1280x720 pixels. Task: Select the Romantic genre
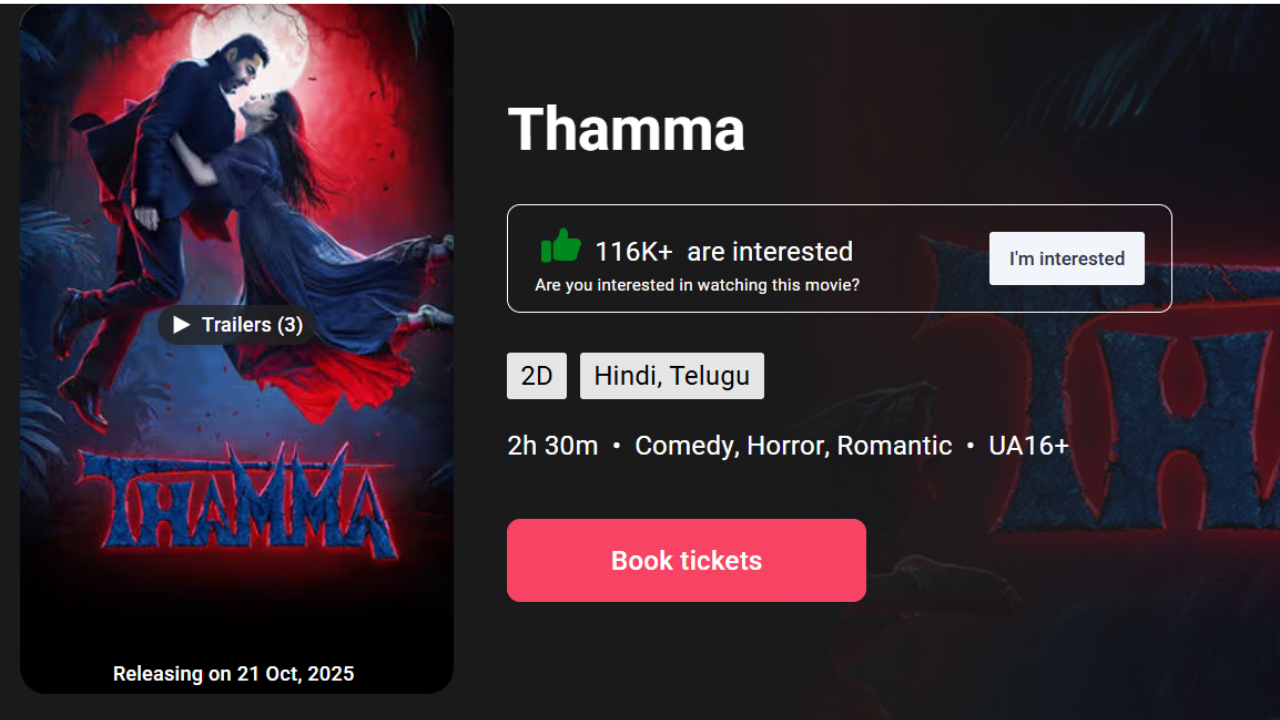coord(894,445)
